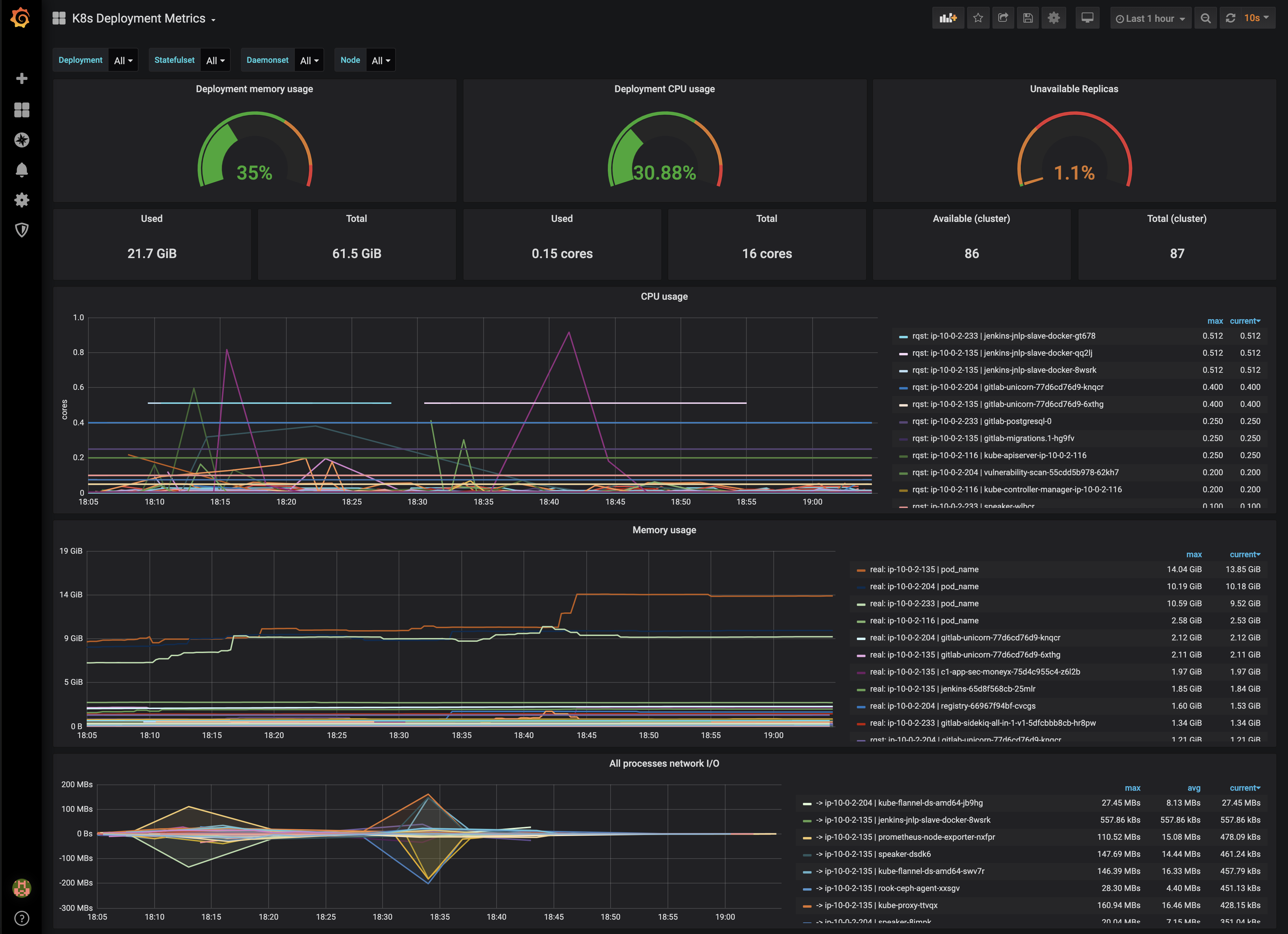Viewport: 1288px width, 934px height.
Task: Open the 10s refresh interval dropdown
Action: pos(1256,18)
